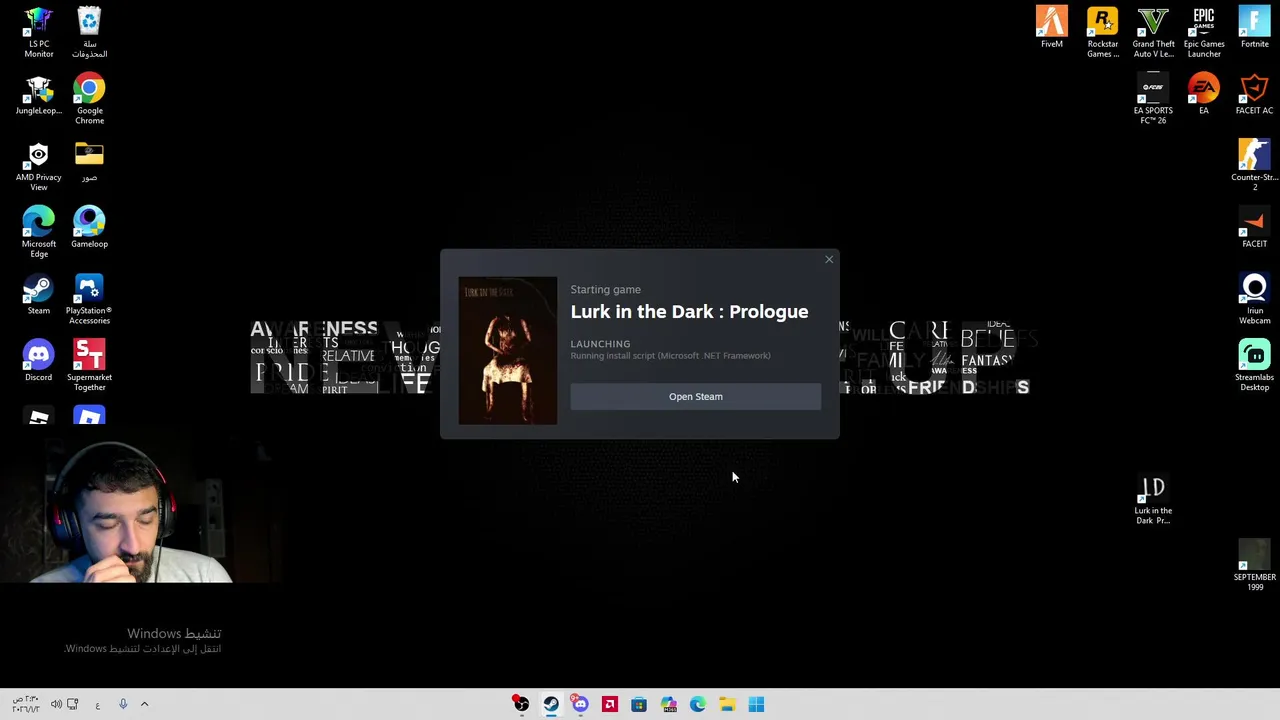
Task: Click the LAUNCHING status text
Action: pyautogui.click(x=600, y=344)
